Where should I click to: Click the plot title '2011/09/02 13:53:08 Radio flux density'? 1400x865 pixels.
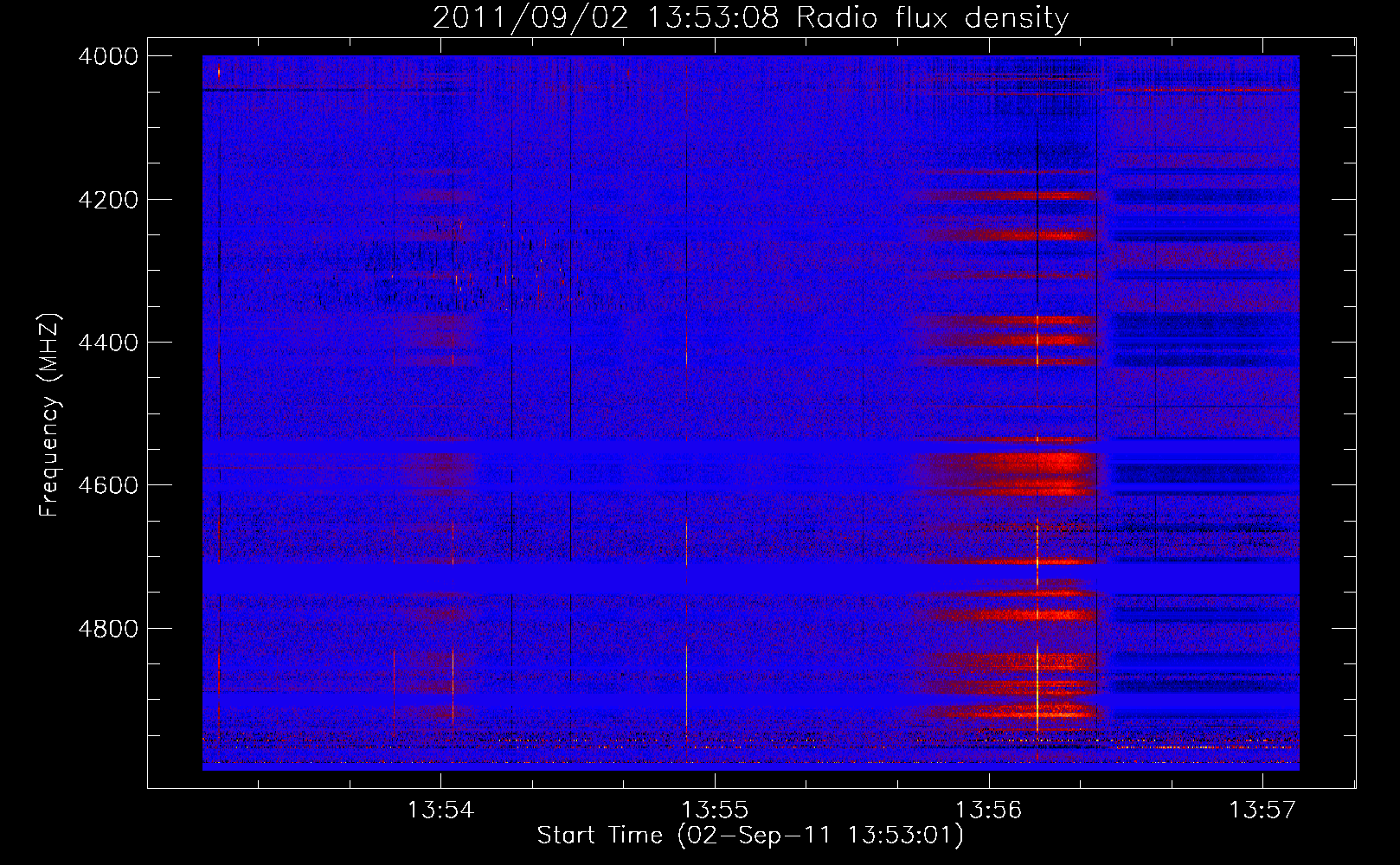pos(750,17)
